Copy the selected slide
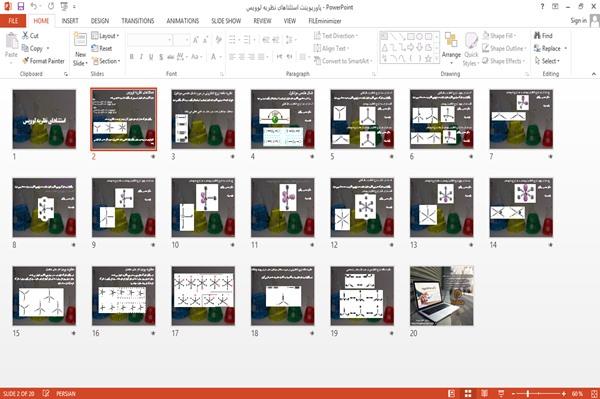Viewport: 600px width, 399px height. click(x=32, y=48)
